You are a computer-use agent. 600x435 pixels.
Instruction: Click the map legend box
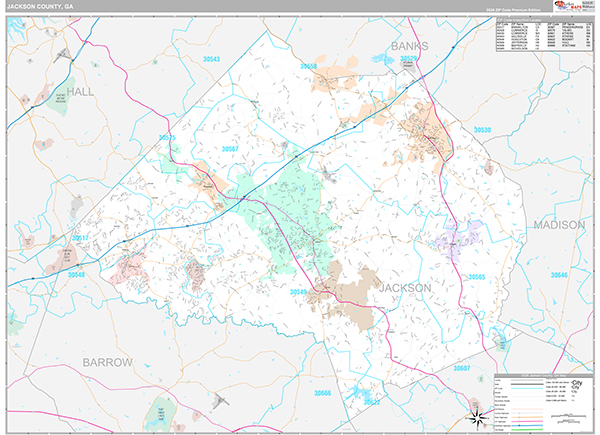point(543,403)
